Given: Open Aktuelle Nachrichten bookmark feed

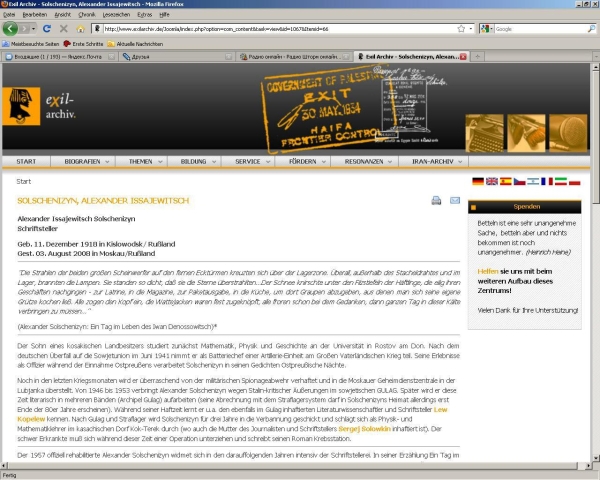Looking at the screenshot, I should pos(135,44).
